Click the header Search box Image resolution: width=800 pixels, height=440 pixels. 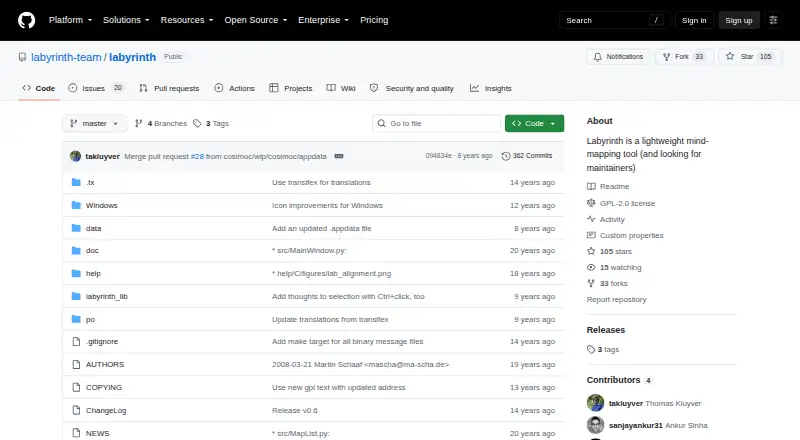(613, 20)
